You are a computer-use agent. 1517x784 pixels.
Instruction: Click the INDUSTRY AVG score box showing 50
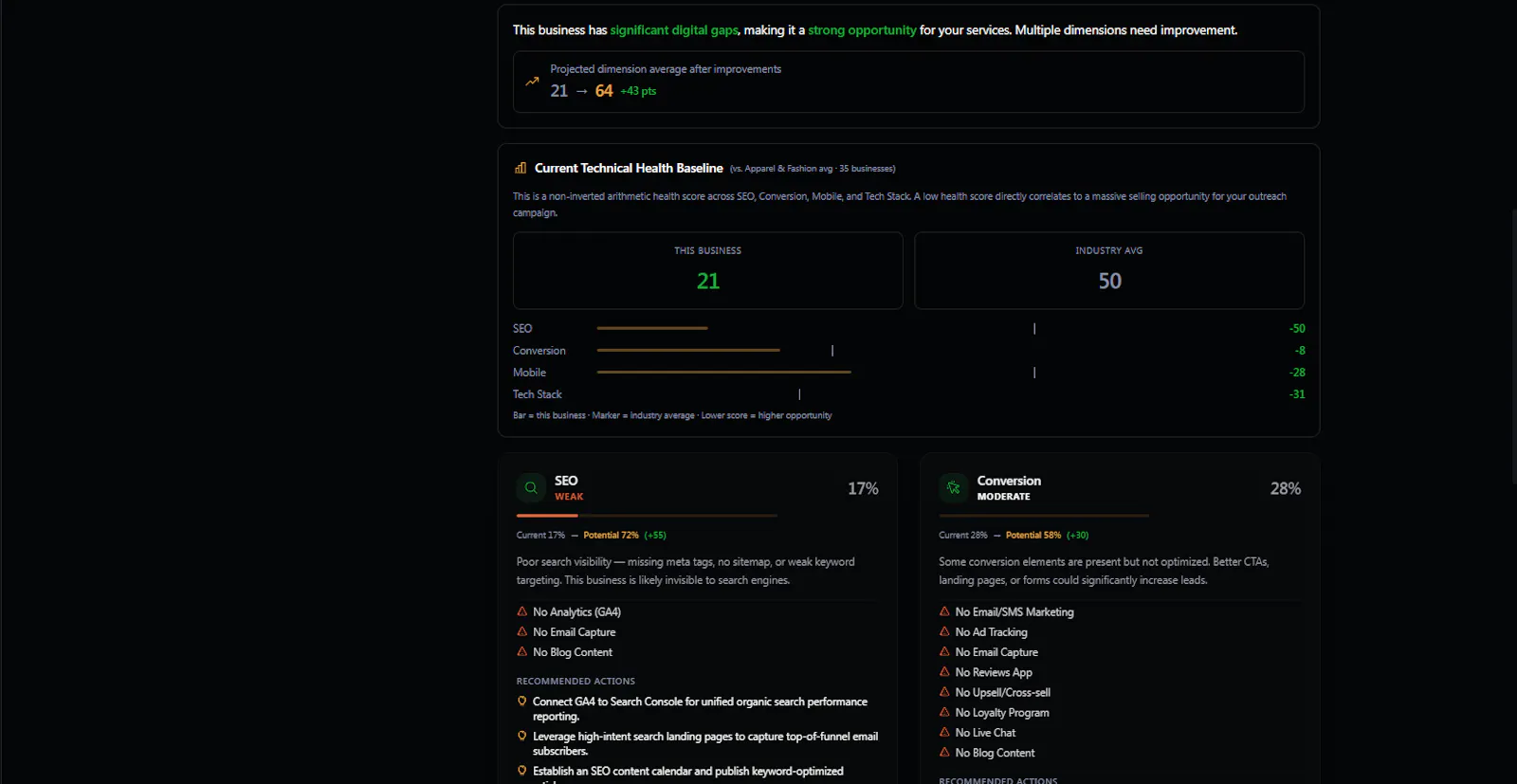1109,270
